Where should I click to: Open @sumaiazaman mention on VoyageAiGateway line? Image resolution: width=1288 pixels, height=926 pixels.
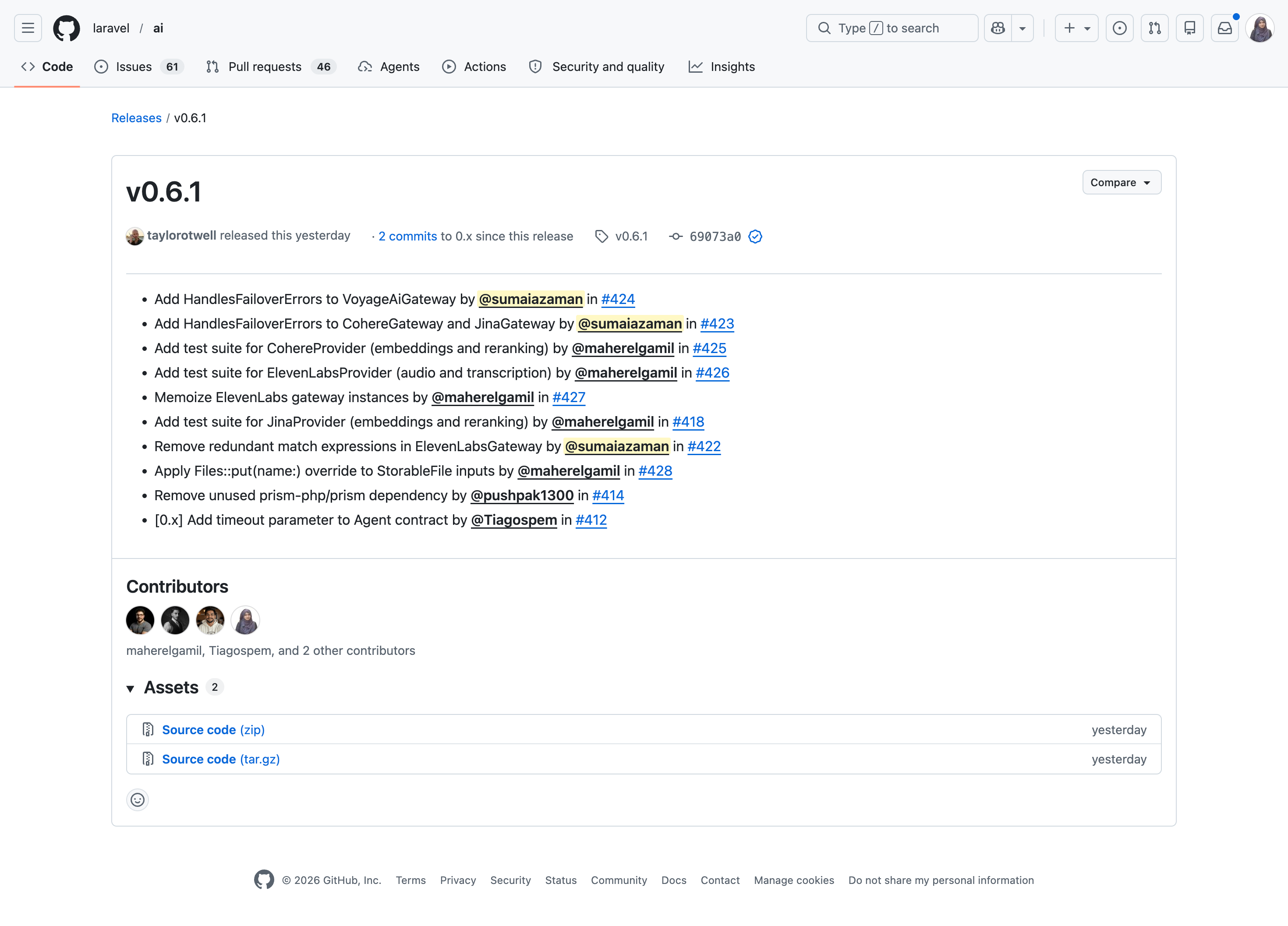531,299
